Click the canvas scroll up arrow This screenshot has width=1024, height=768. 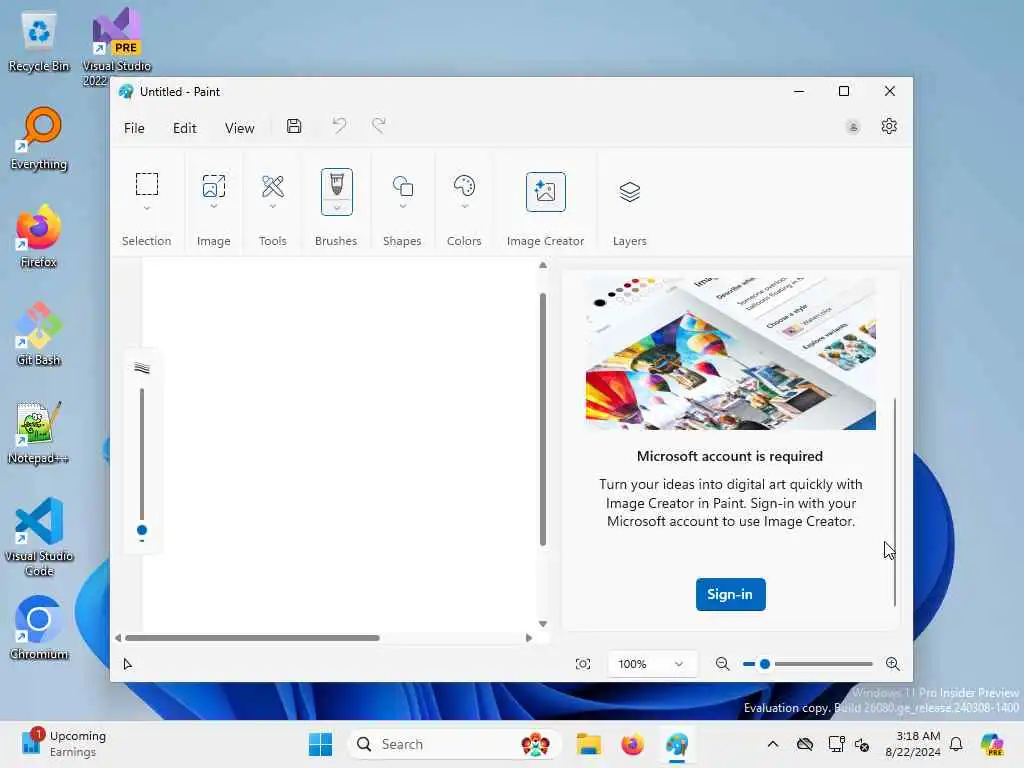pos(543,266)
